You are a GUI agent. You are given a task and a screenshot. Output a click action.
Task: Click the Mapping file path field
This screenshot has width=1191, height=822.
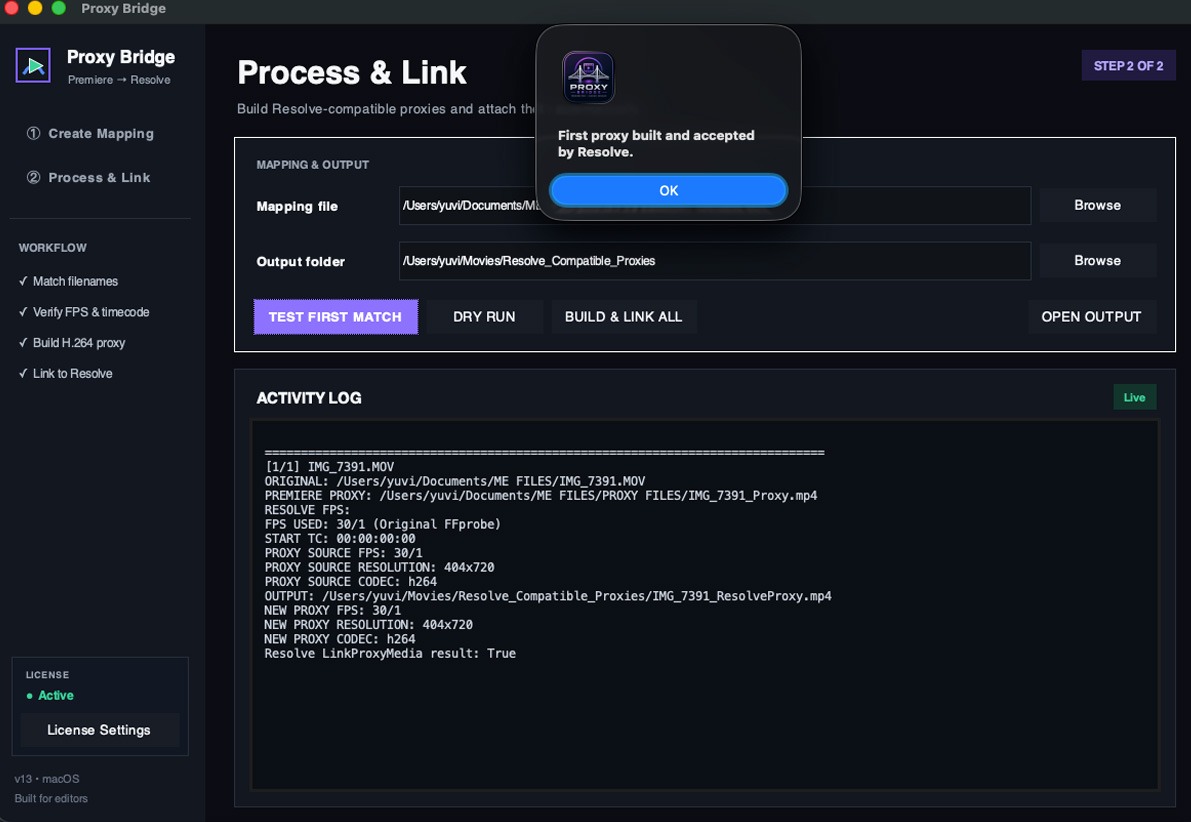[715, 206]
